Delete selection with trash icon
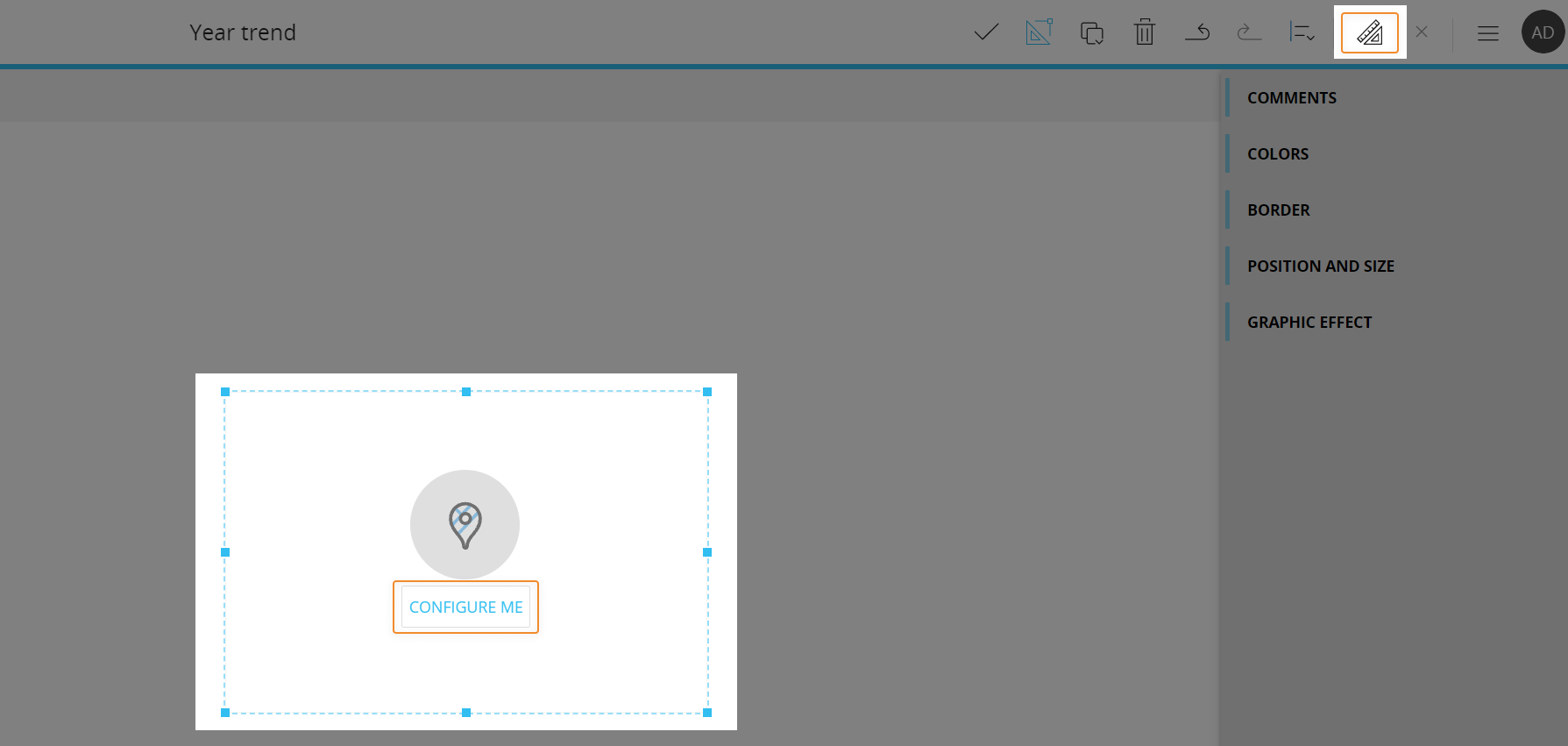This screenshot has width=1568, height=746. coord(1144,33)
